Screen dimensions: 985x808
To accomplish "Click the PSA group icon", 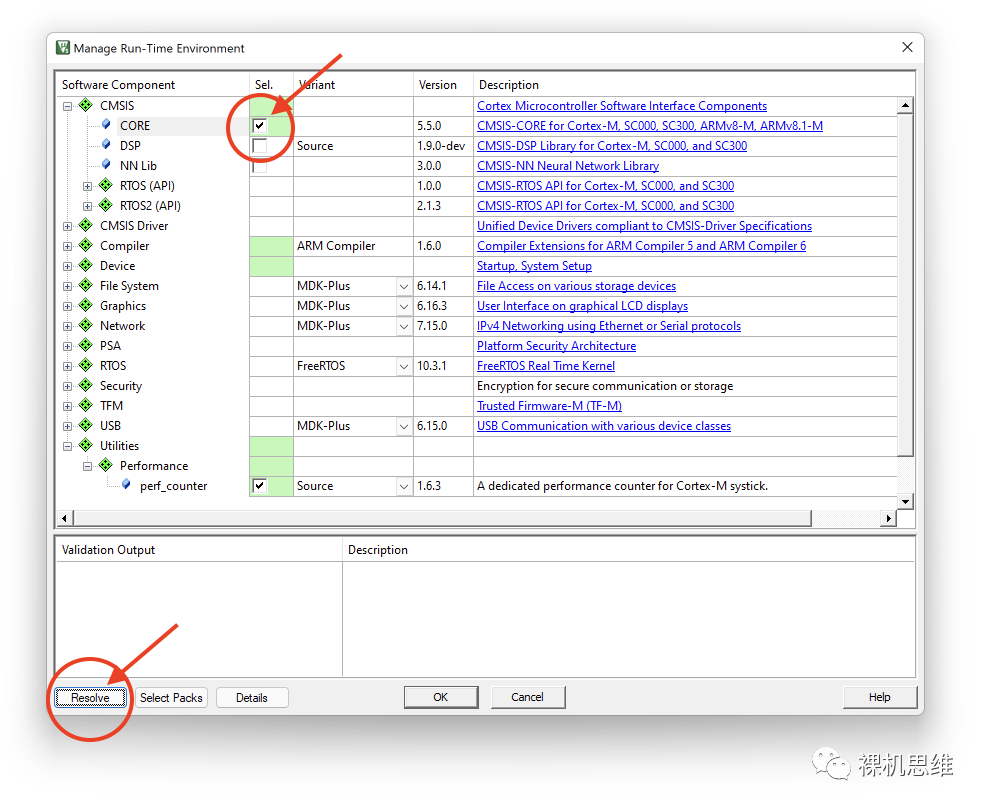I will pyautogui.click(x=85, y=345).
